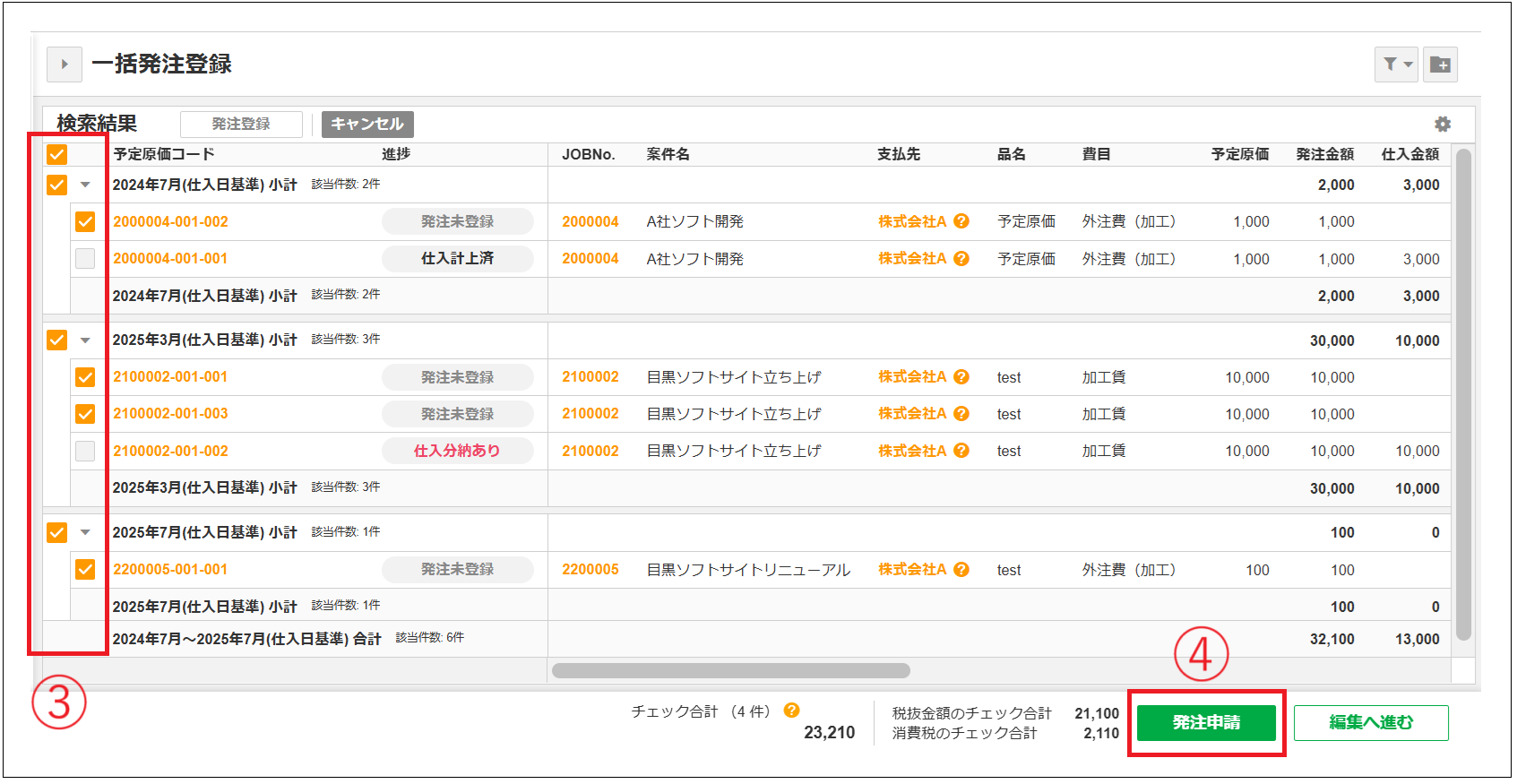Open cost code 2100002-001-003 link
The image size is (1517, 784).
170,414
